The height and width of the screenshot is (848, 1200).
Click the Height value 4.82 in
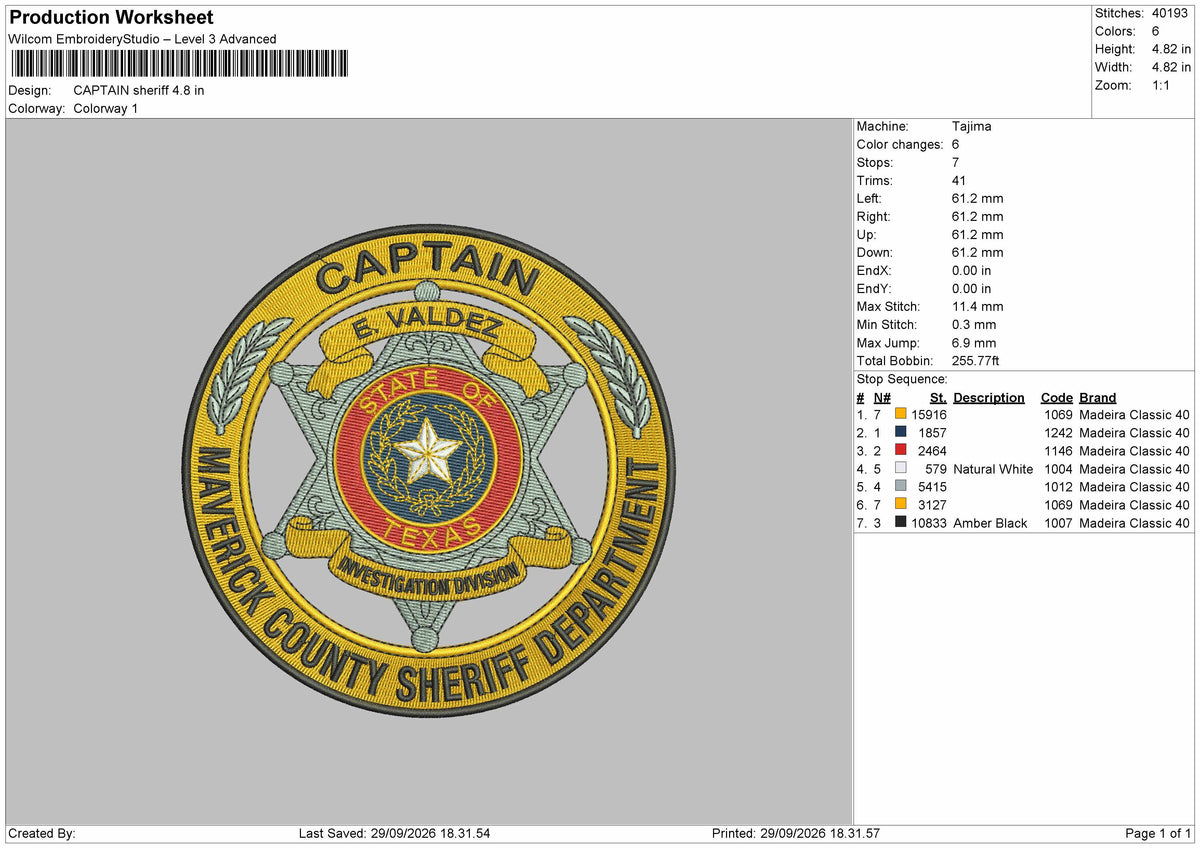tap(1171, 49)
